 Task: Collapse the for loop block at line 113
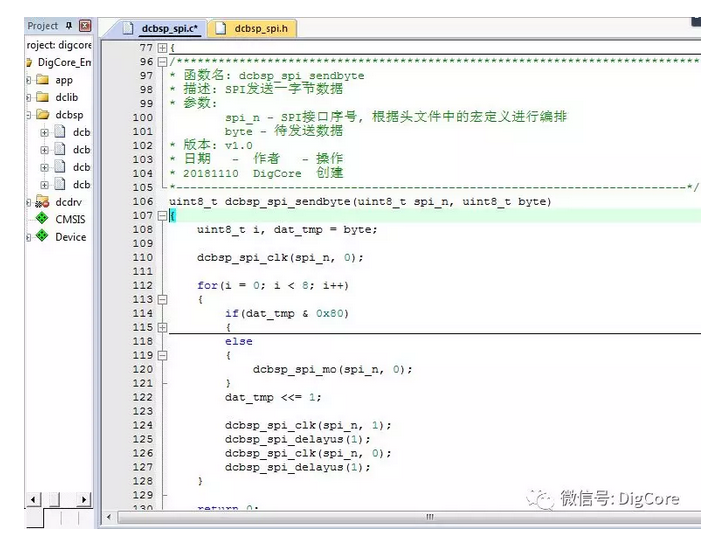(162, 300)
